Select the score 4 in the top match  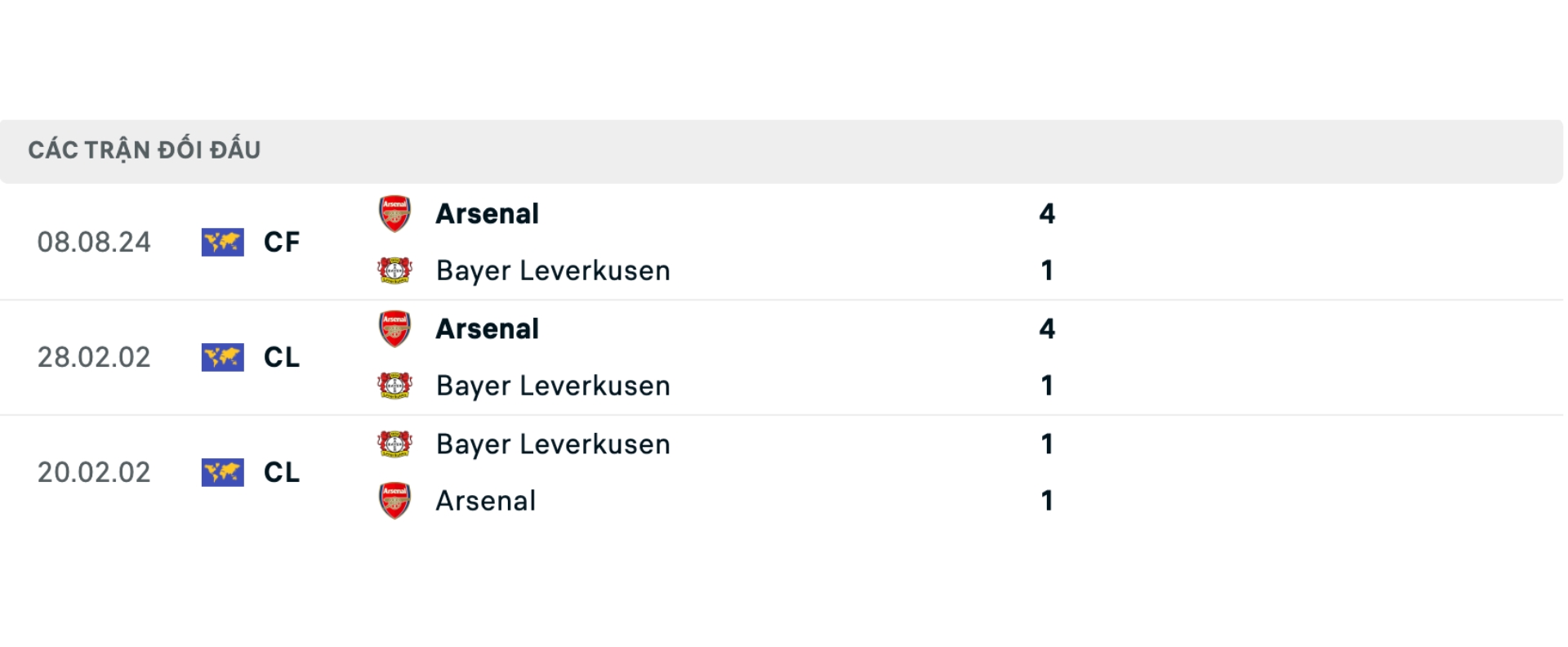click(x=1048, y=212)
